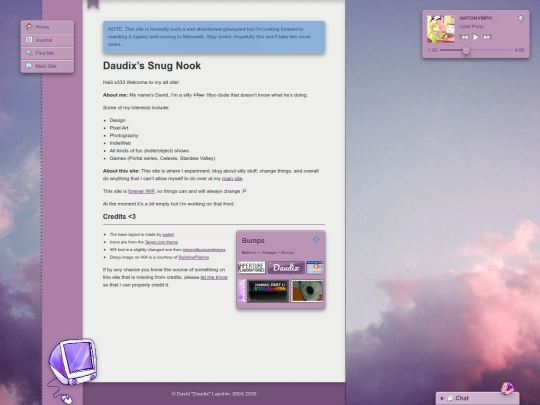Screen dimensions: 540x405
Task: Go to Main Site from sidebar
Action: coord(47,66)
